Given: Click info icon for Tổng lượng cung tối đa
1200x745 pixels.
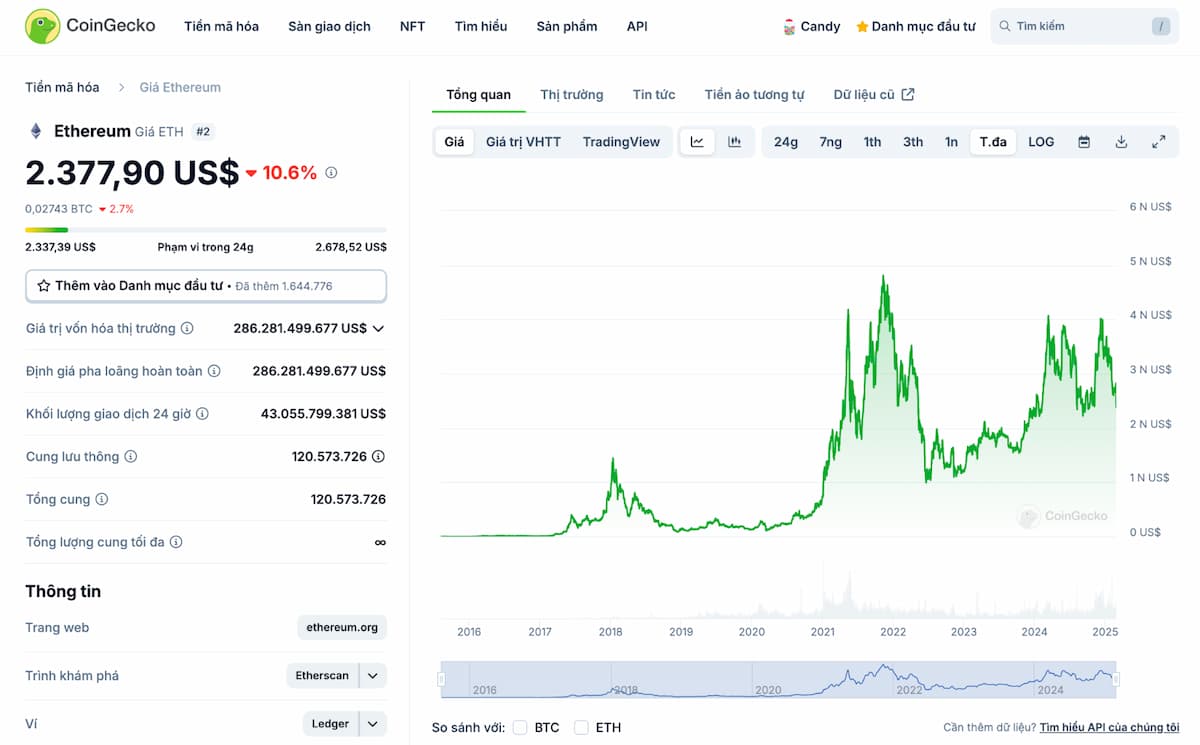Looking at the screenshot, I should click(176, 542).
